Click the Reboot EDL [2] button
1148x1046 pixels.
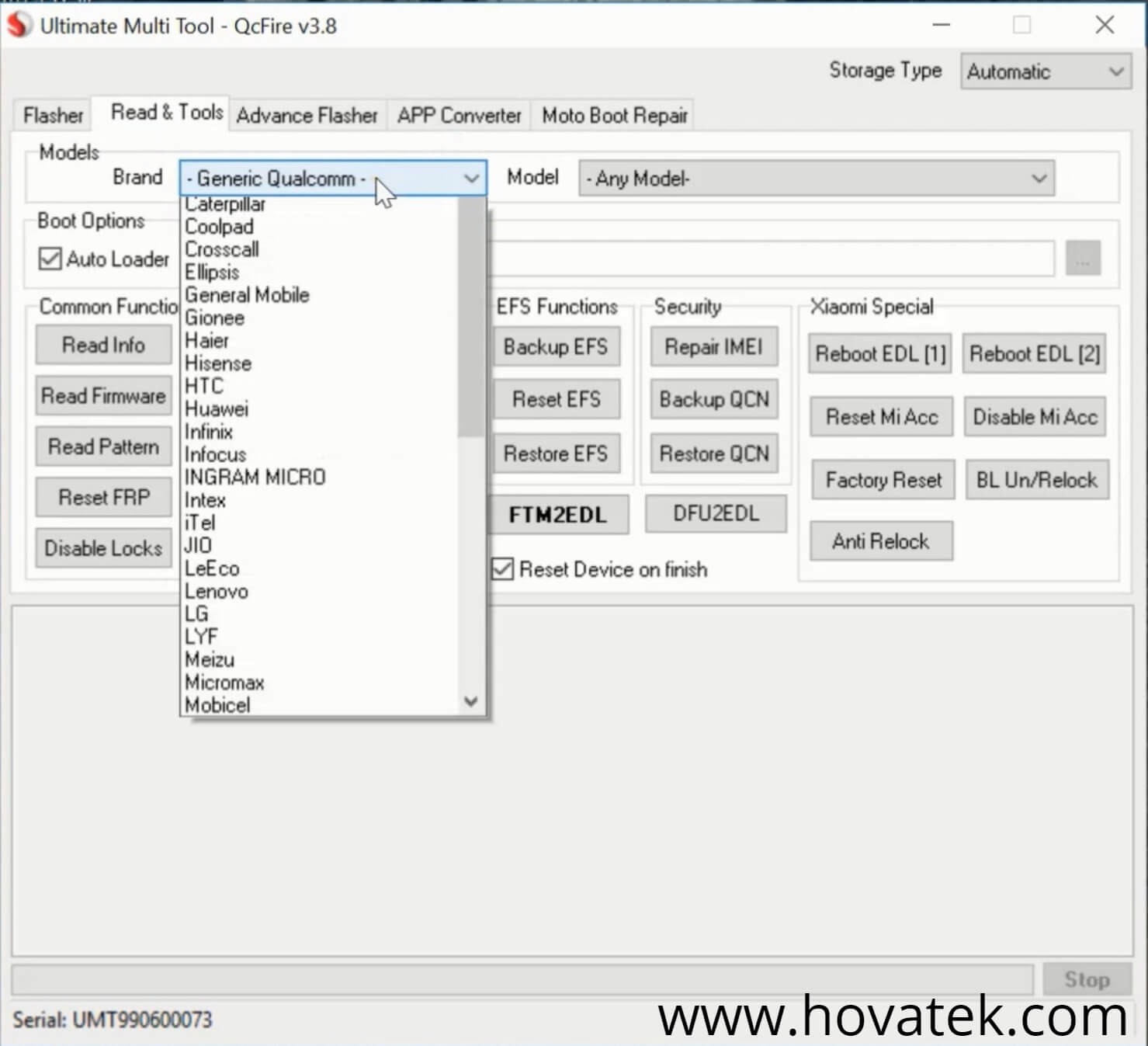[1035, 354]
